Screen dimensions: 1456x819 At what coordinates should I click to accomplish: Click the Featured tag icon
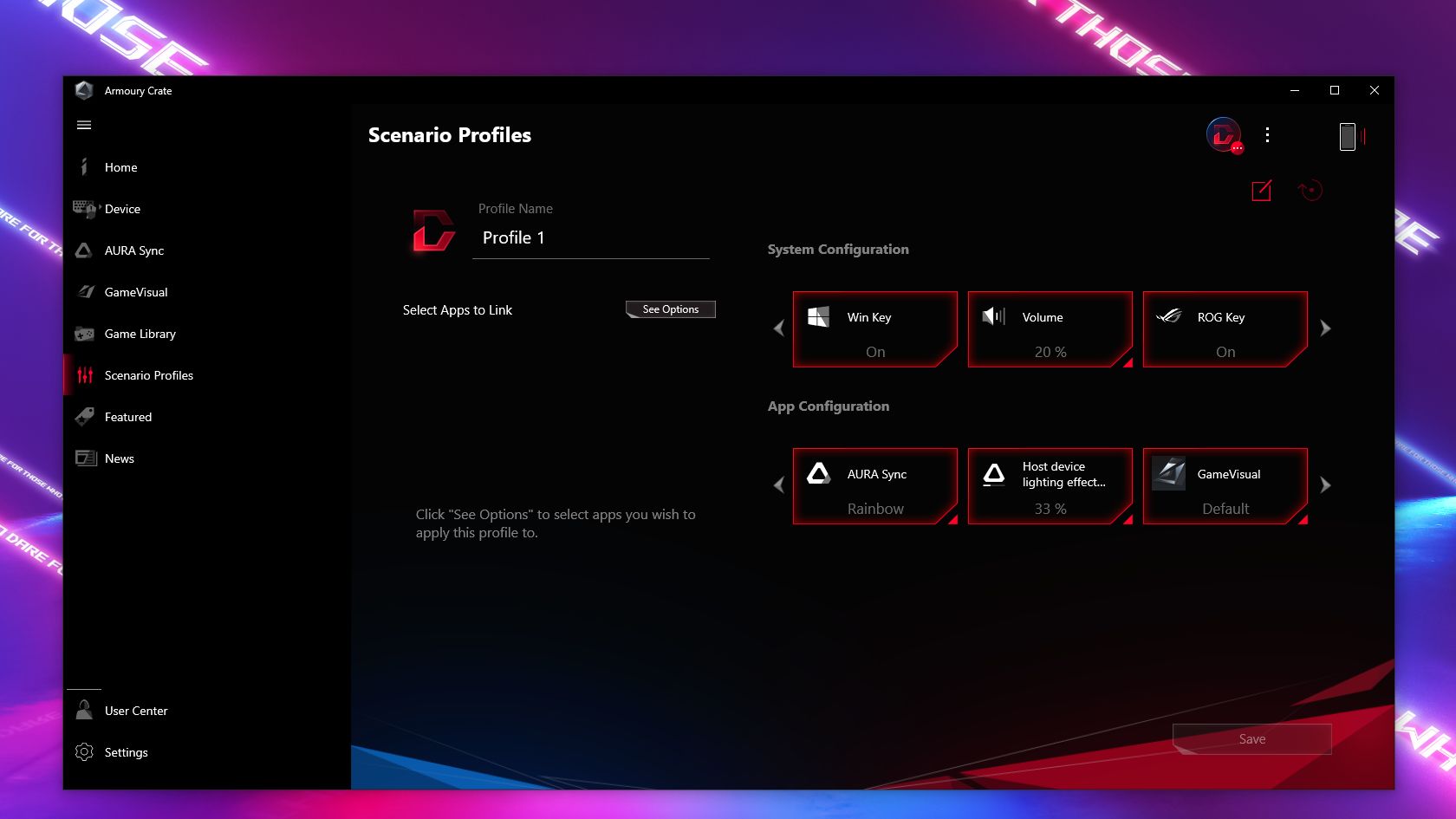(85, 417)
